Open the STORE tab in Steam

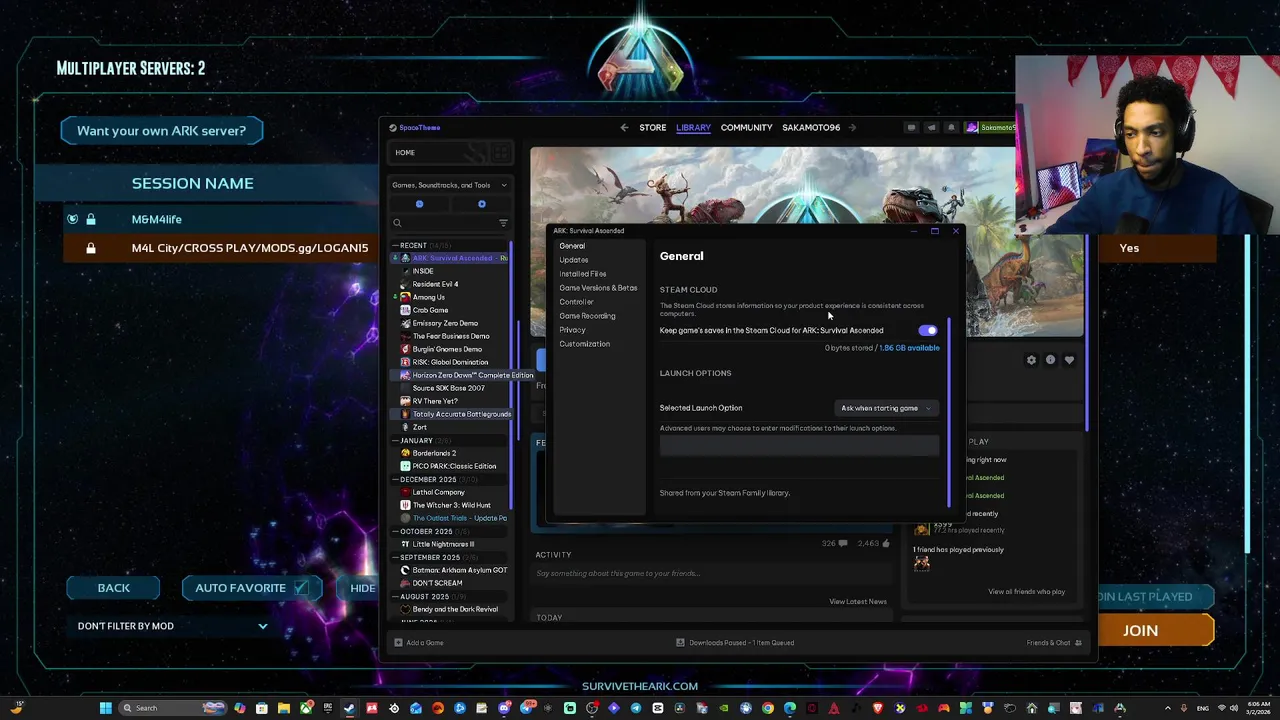tap(653, 127)
